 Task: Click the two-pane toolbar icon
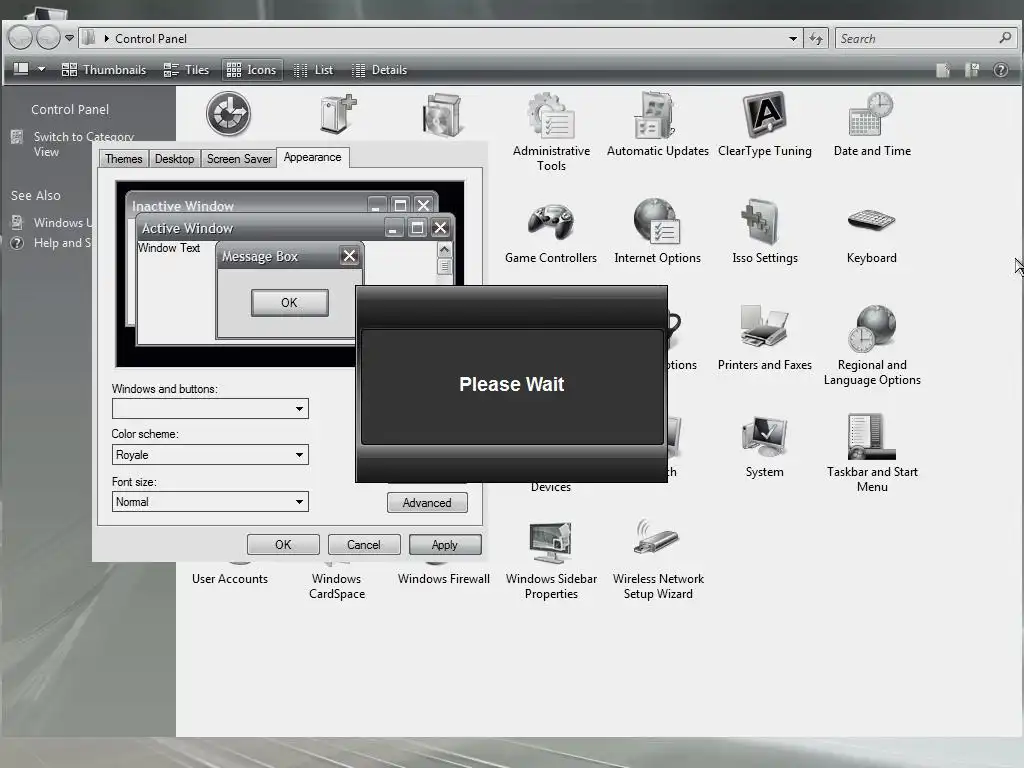pyautogui.click(x=972, y=70)
